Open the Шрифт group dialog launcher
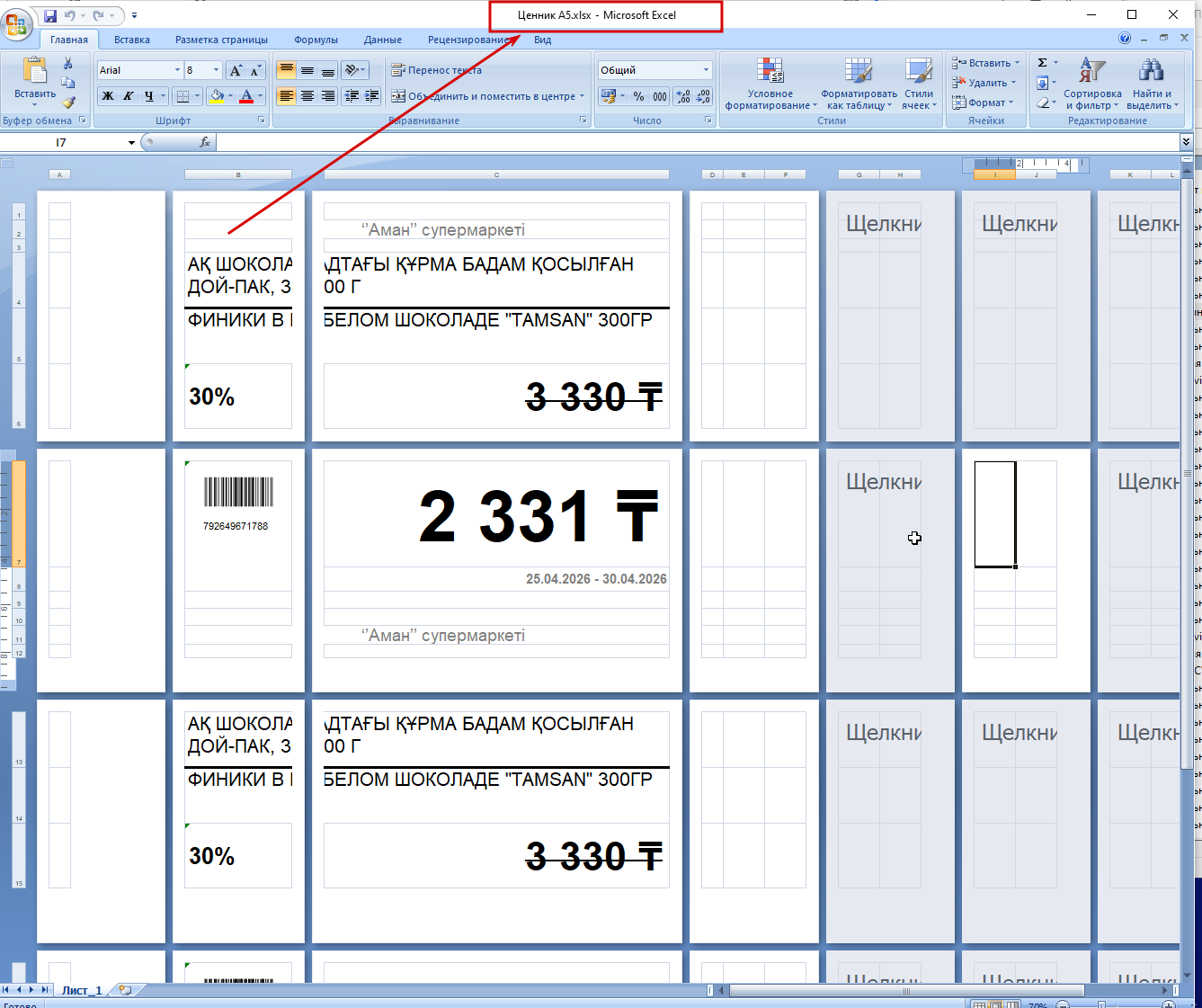Image resolution: width=1202 pixels, height=1008 pixels. pyautogui.click(x=262, y=120)
